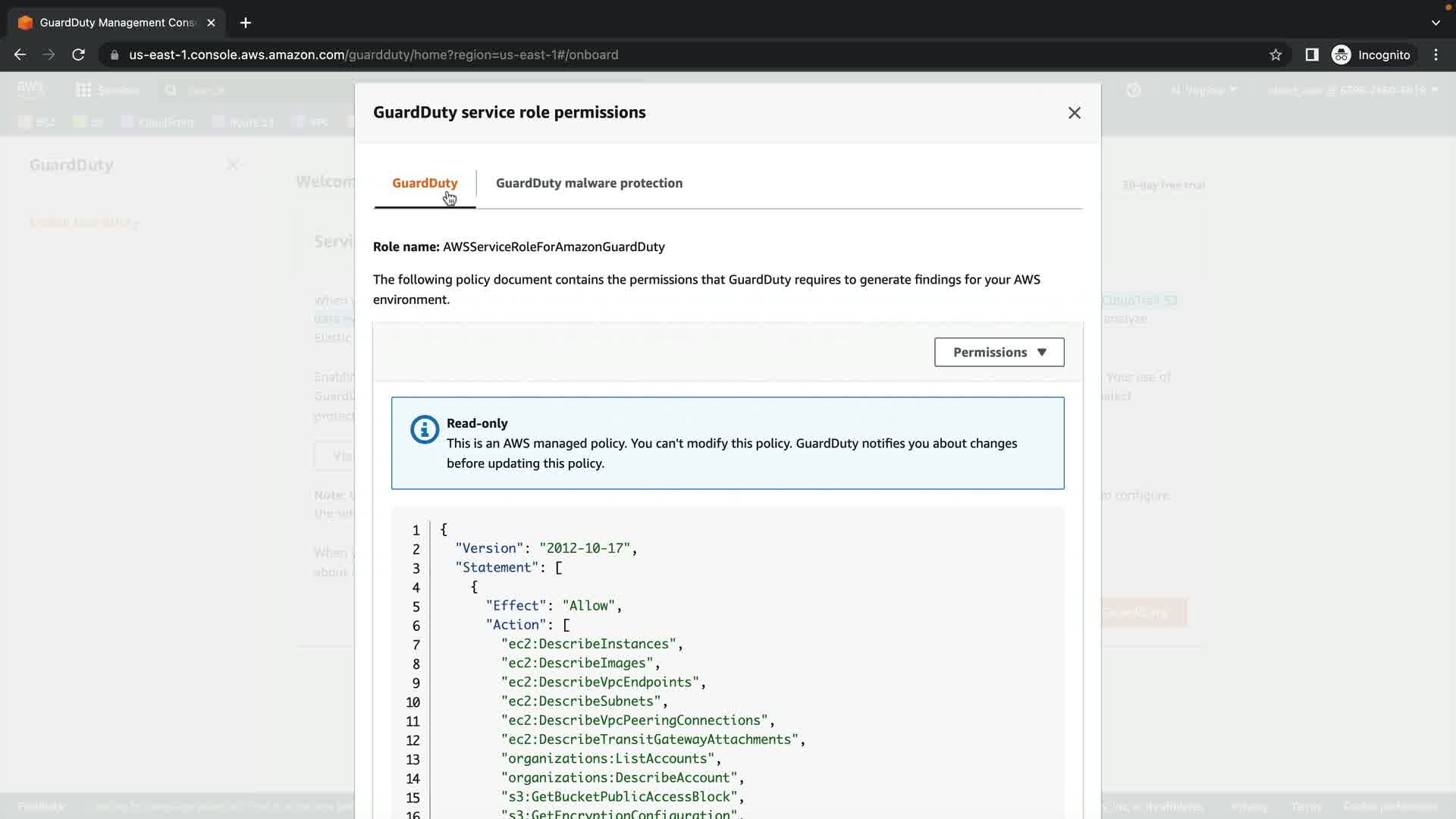Click the browser back arrow
The image size is (1456, 819).
pyautogui.click(x=20, y=55)
